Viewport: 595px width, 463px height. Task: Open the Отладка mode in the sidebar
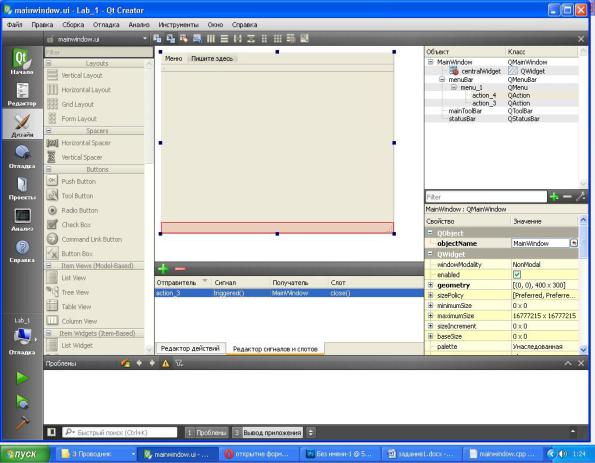[x=22, y=156]
